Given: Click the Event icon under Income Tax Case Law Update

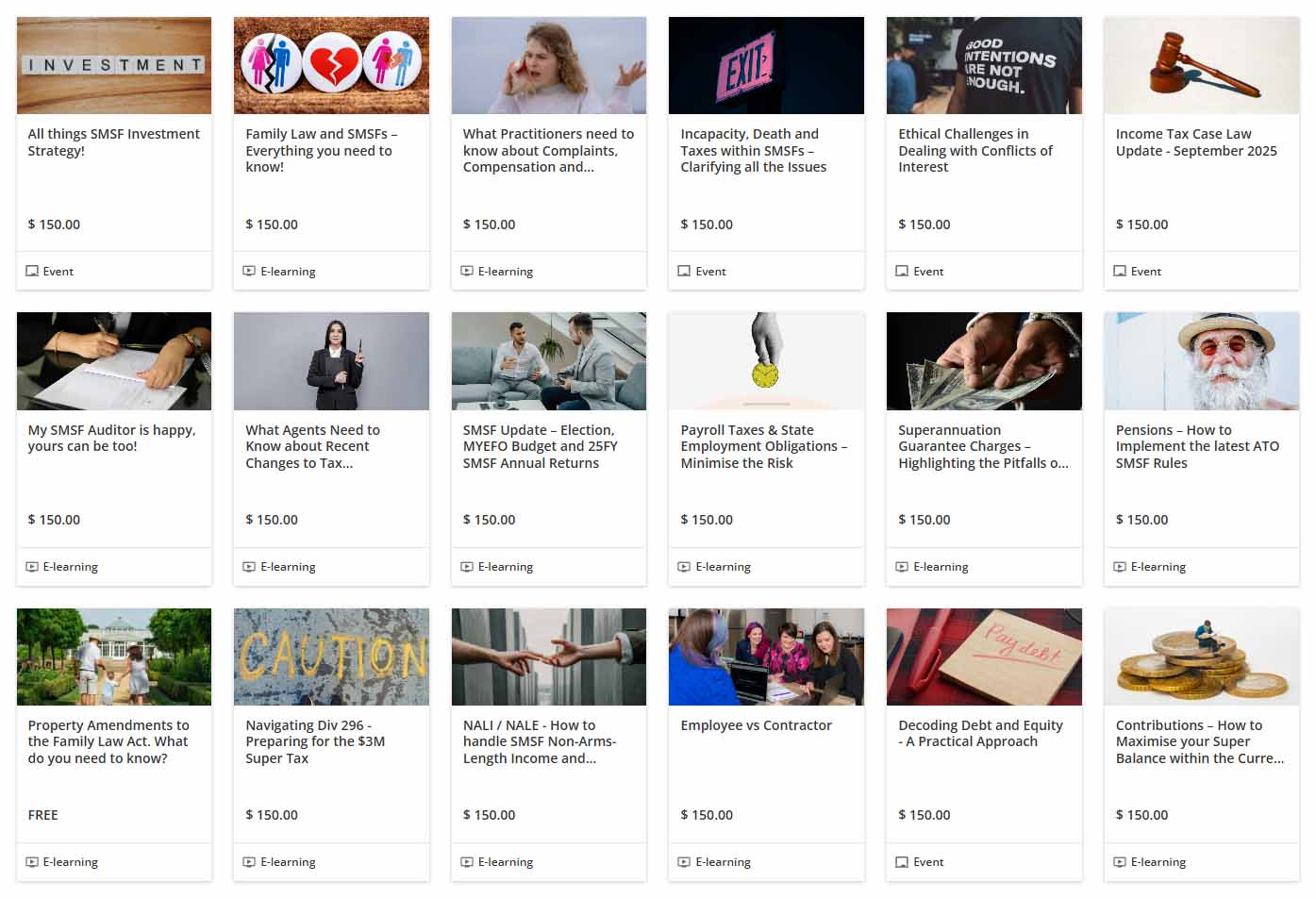Looking at the screenshot, I should [1120, 271].
